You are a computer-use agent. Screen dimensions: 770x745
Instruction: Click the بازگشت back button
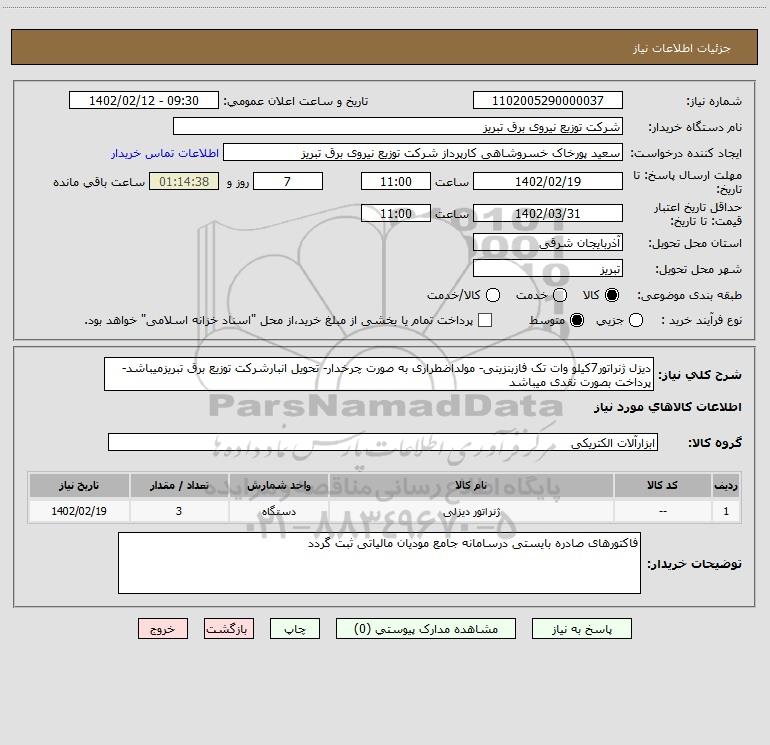(x=229, y=629)
